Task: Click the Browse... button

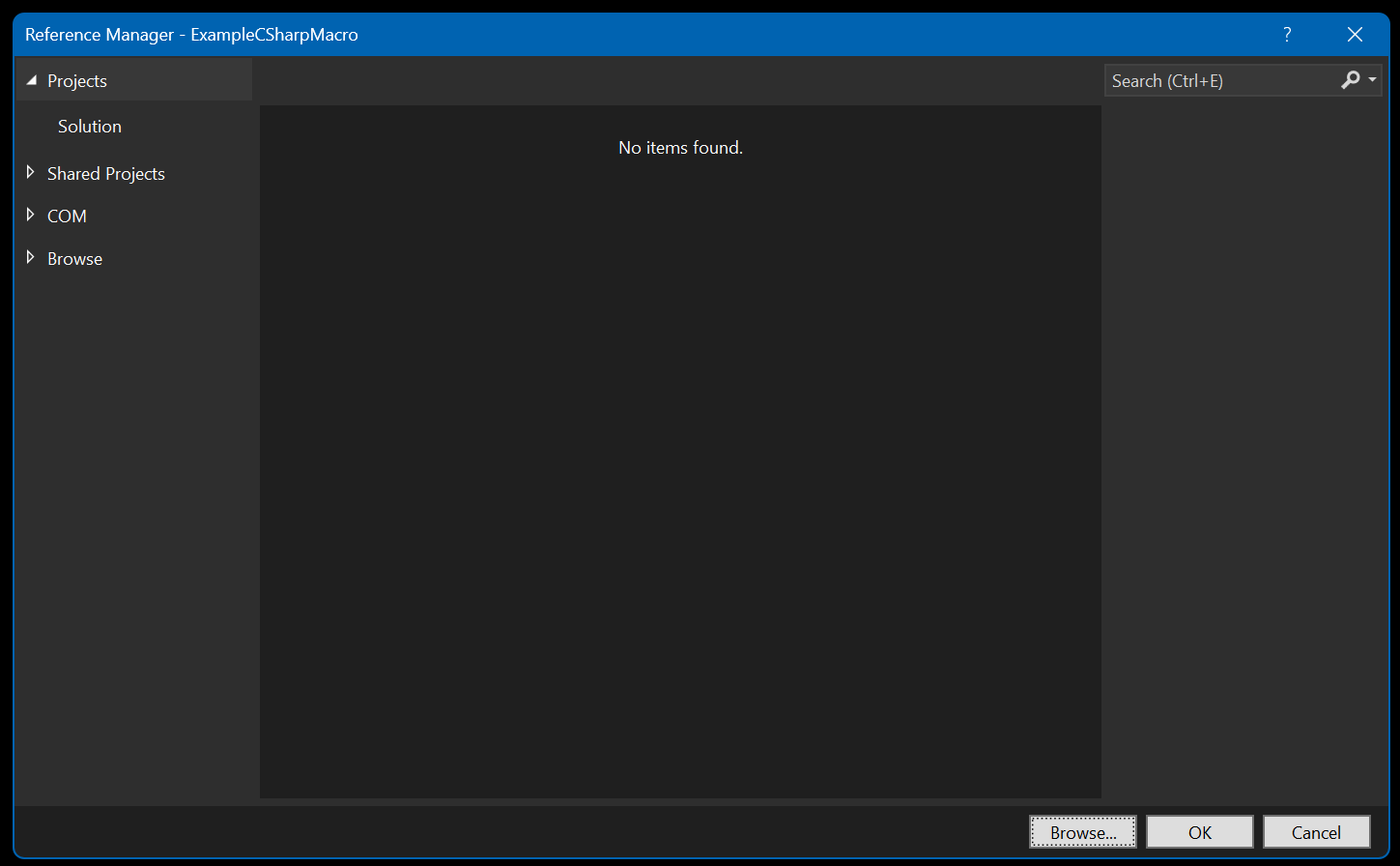Action: (x=1083, y=831)
